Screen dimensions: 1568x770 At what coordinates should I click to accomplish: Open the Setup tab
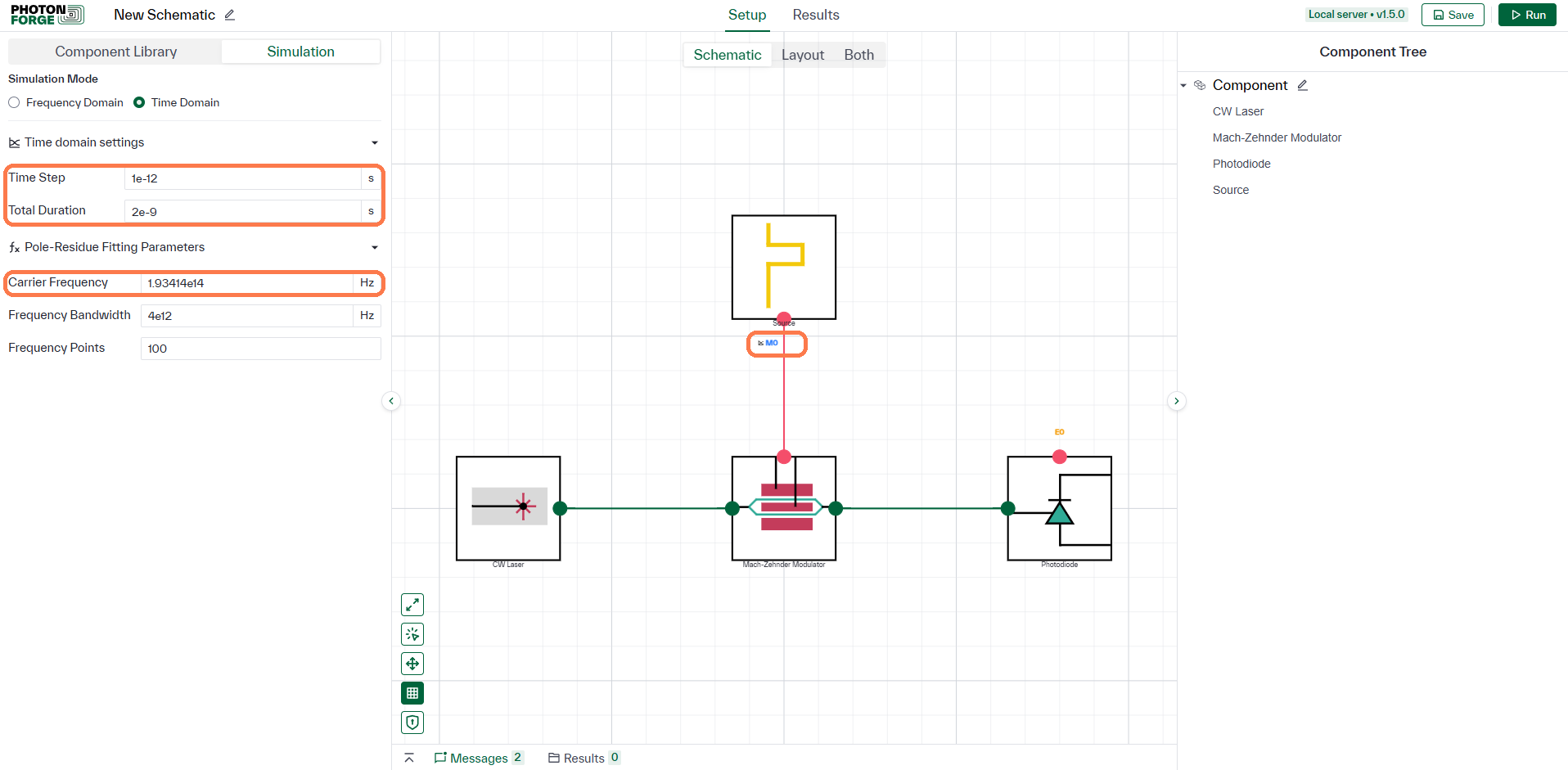pos(747,15)
